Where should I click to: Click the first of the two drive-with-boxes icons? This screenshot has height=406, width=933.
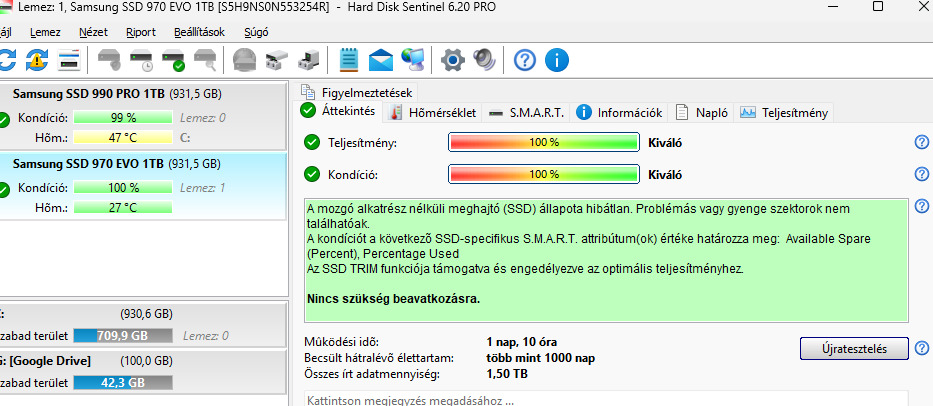[275, 60]
